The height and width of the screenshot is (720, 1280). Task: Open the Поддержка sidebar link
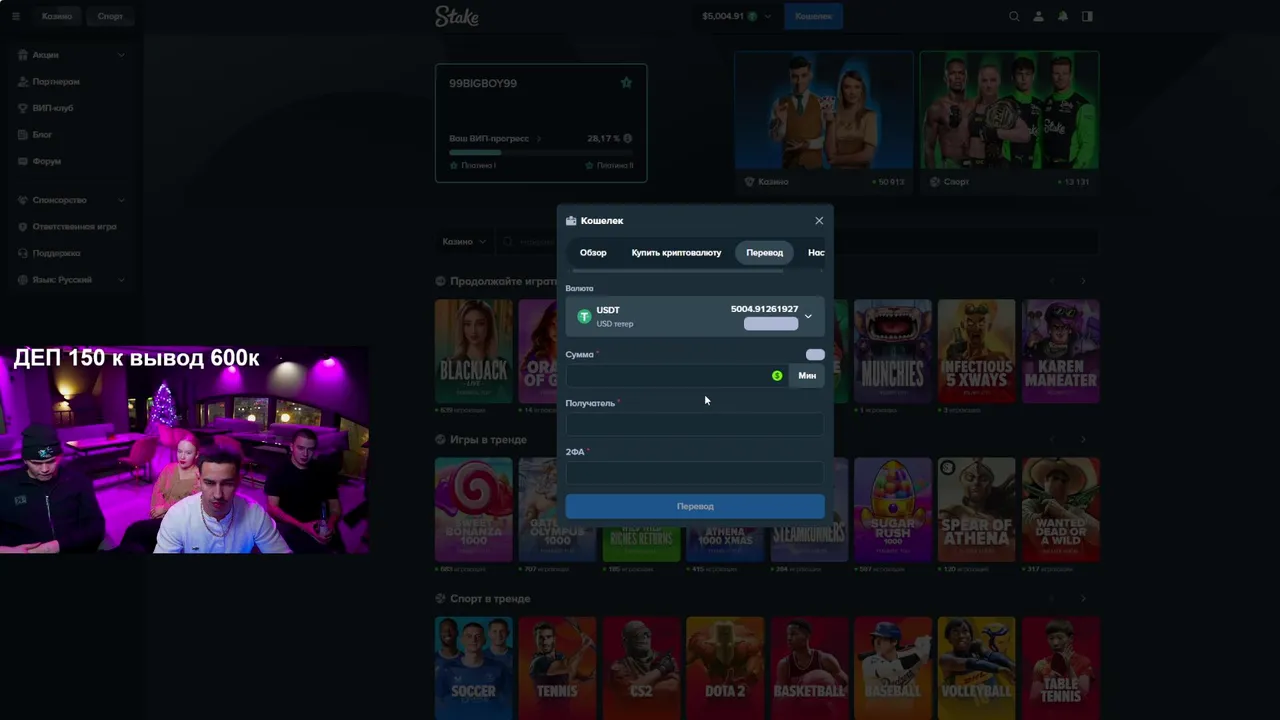[56, 253]
